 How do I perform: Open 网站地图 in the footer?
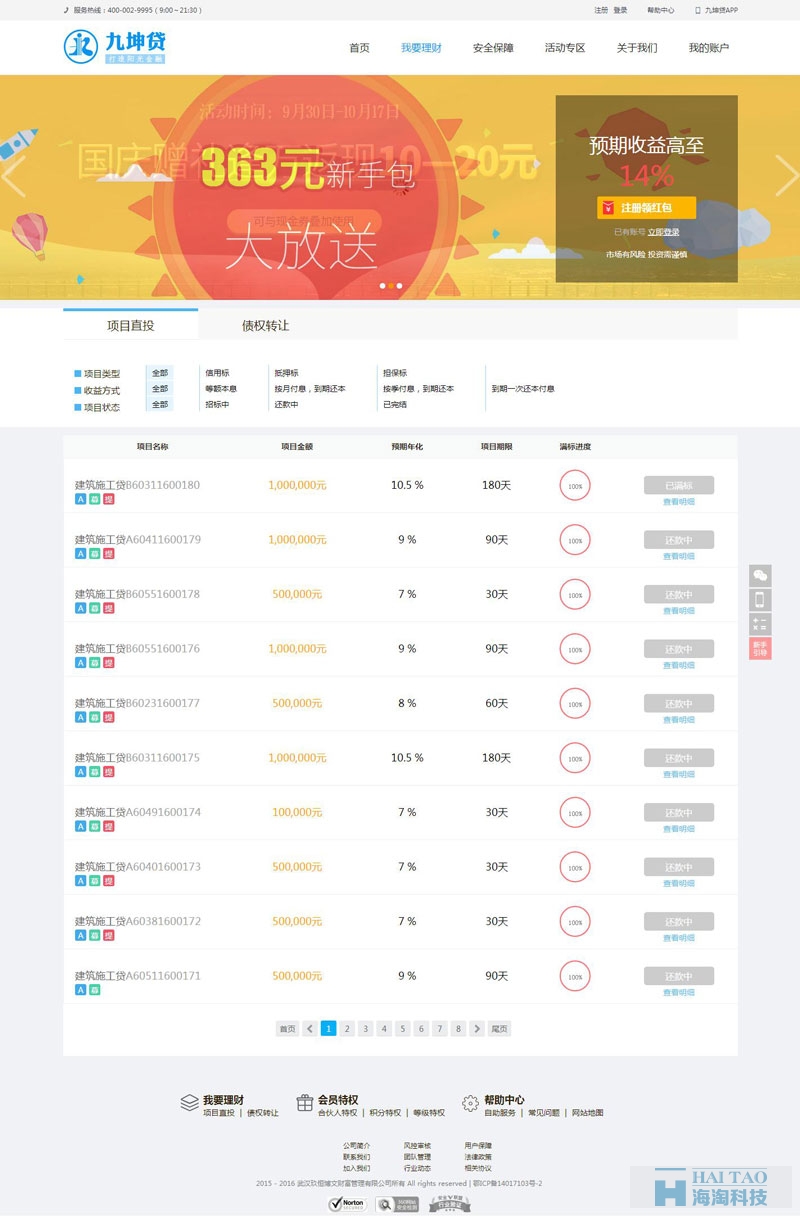coord(588,1113)
